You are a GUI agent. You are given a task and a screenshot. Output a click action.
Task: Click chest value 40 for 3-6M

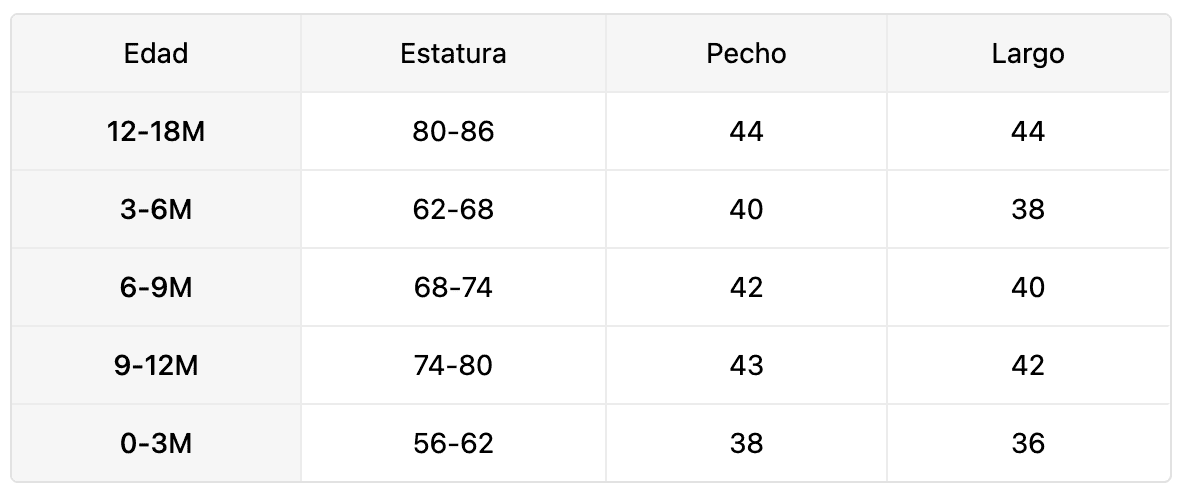(746, 210)
